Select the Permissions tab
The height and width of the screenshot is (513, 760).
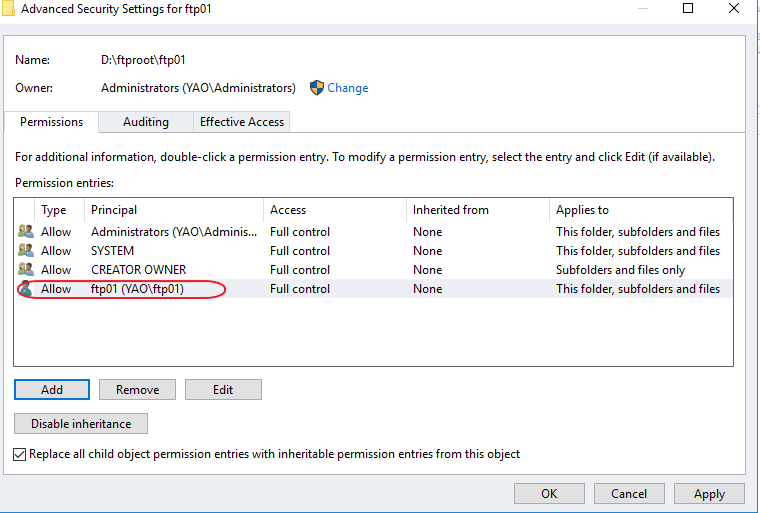52,122
